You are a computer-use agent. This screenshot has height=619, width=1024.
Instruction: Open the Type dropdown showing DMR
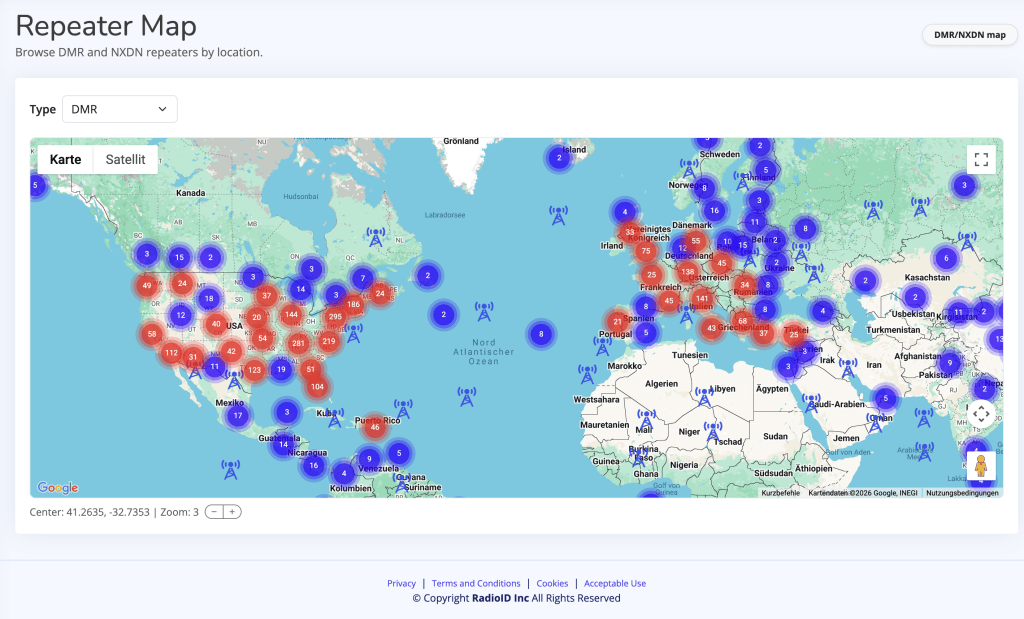[119, 109]
